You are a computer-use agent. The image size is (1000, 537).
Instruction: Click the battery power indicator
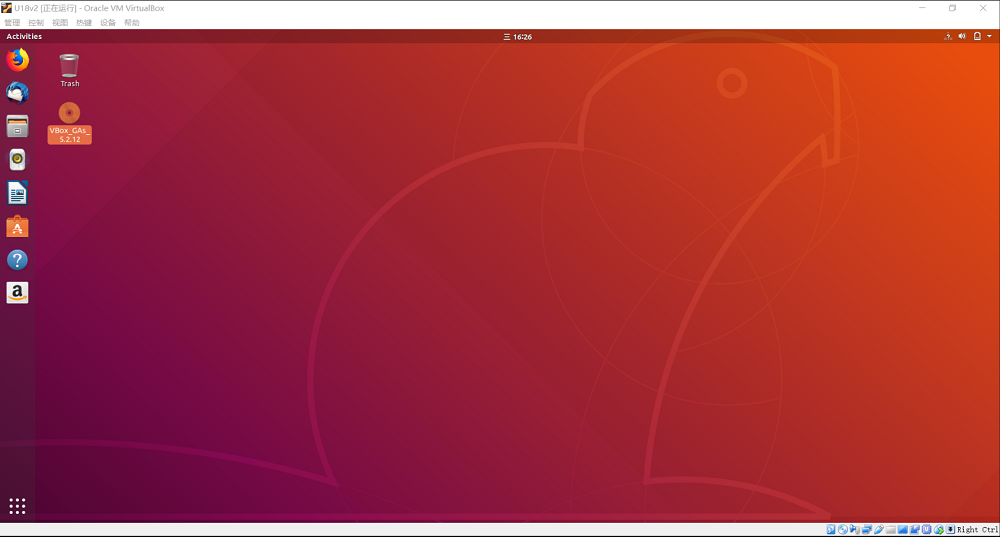977,36
